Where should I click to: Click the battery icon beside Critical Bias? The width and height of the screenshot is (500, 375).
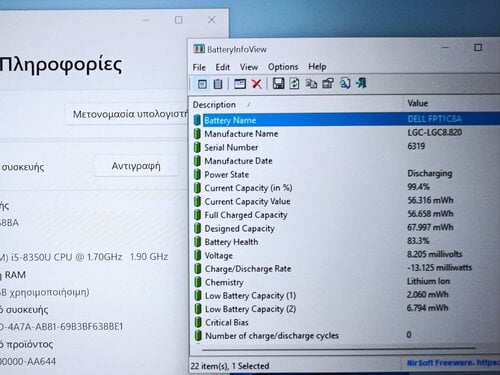pos(198,322)
